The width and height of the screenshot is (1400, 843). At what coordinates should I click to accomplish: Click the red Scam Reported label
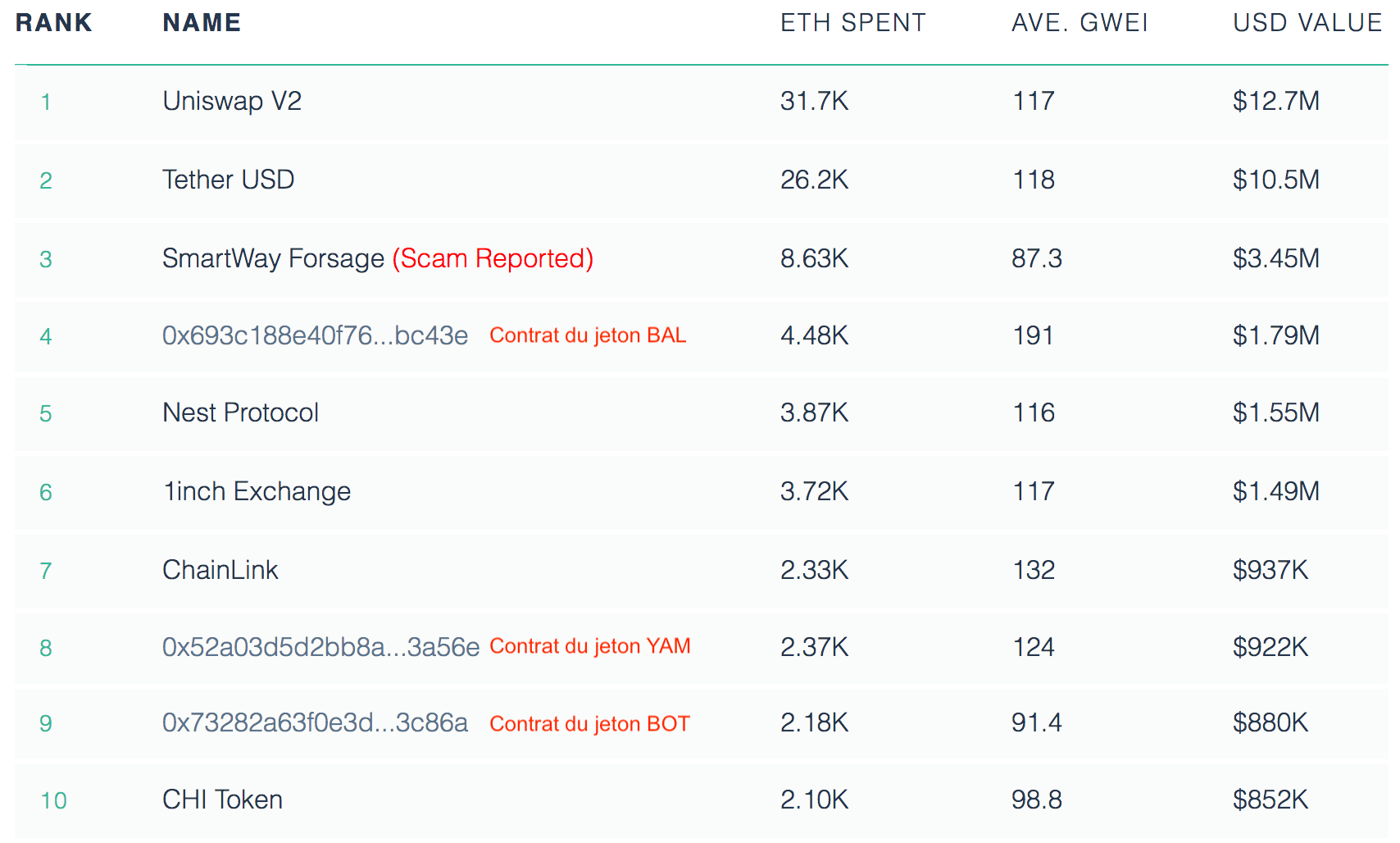493,258
